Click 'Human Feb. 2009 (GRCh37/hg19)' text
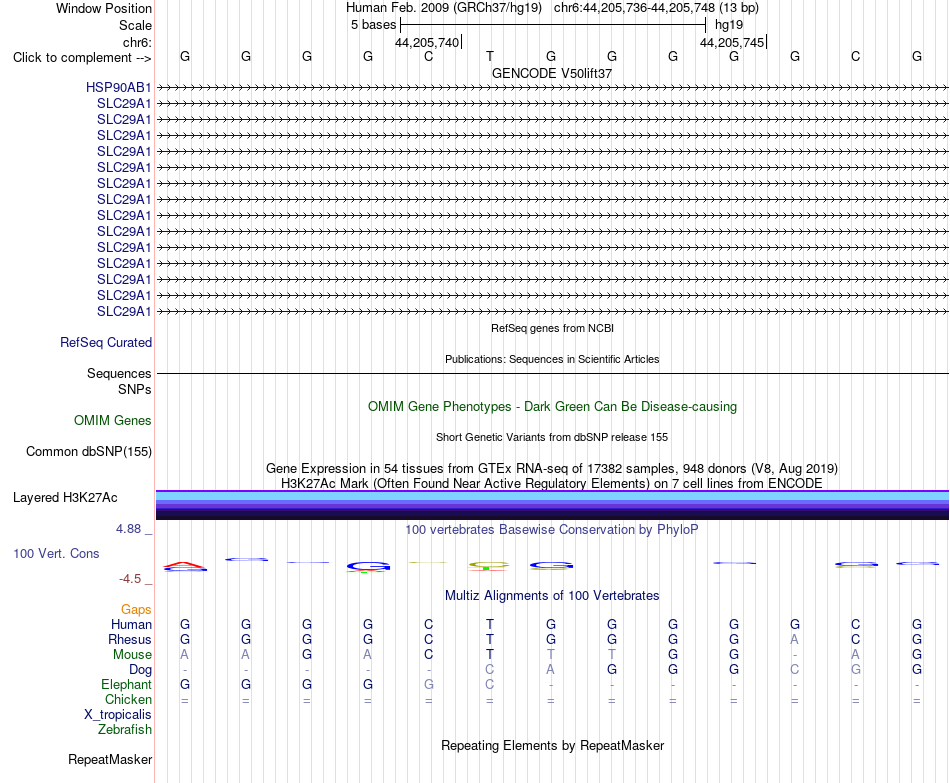Image resolution: width=950 pixels, height=783 pixels. click(x=444, y=8)
